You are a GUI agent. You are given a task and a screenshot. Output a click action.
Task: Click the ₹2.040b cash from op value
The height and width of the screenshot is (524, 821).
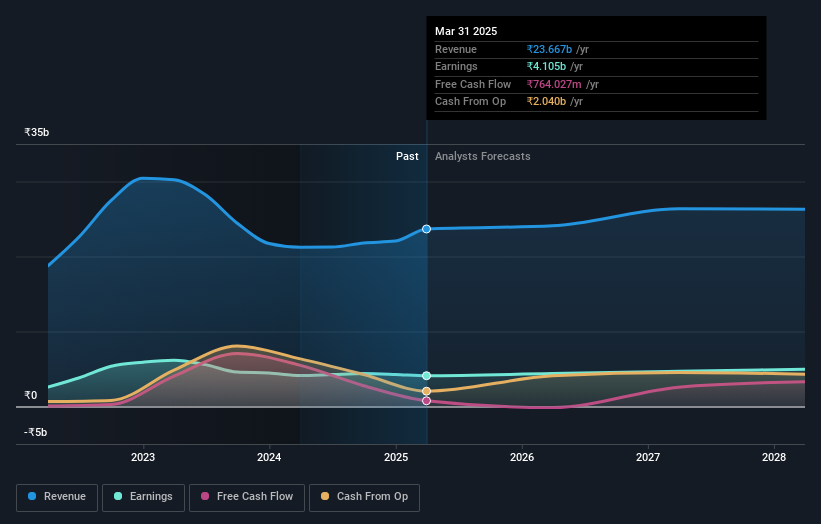coord(546,102)
